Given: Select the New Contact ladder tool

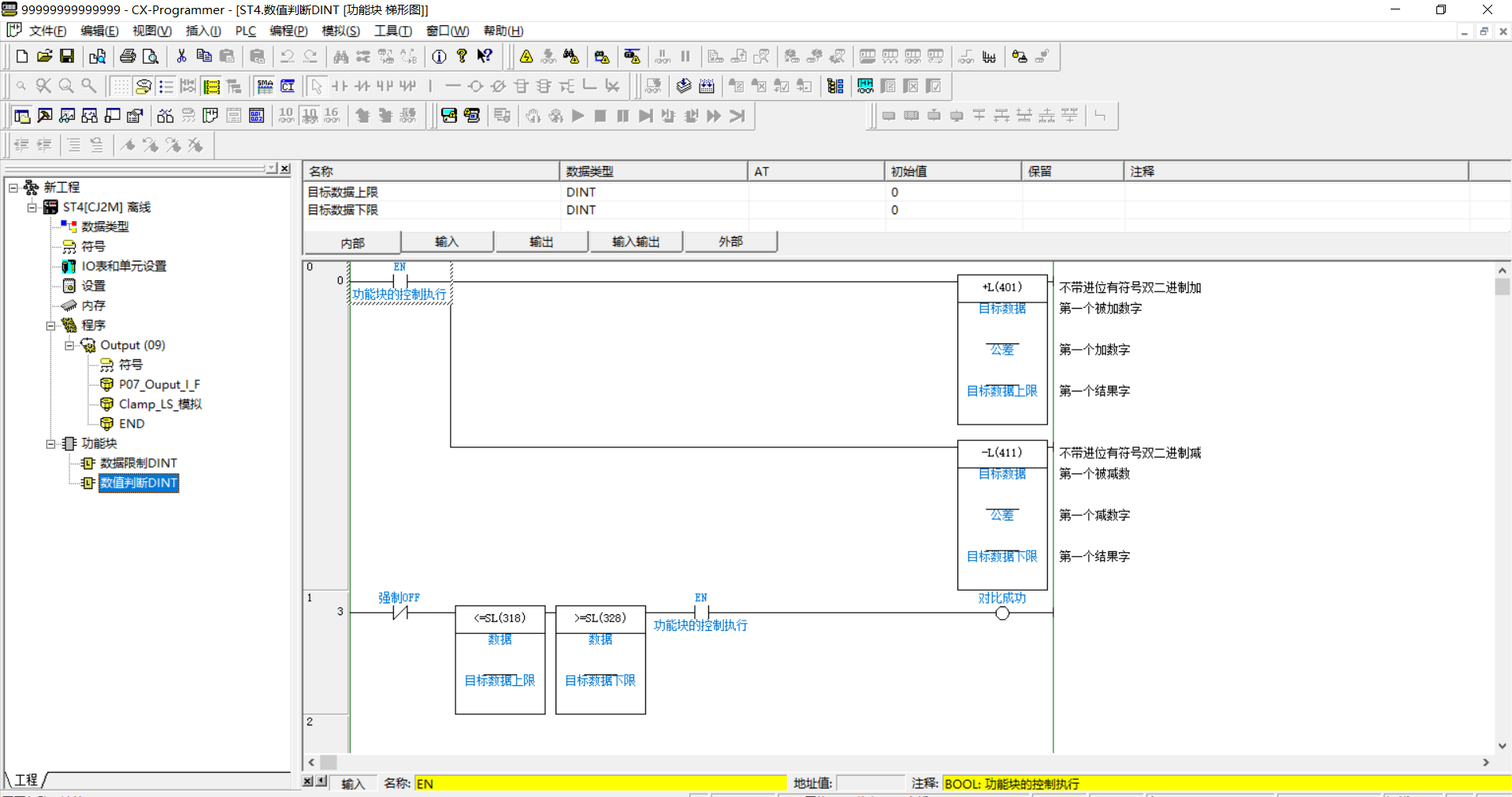Looking at the screenshot, I should coord(340,86).
